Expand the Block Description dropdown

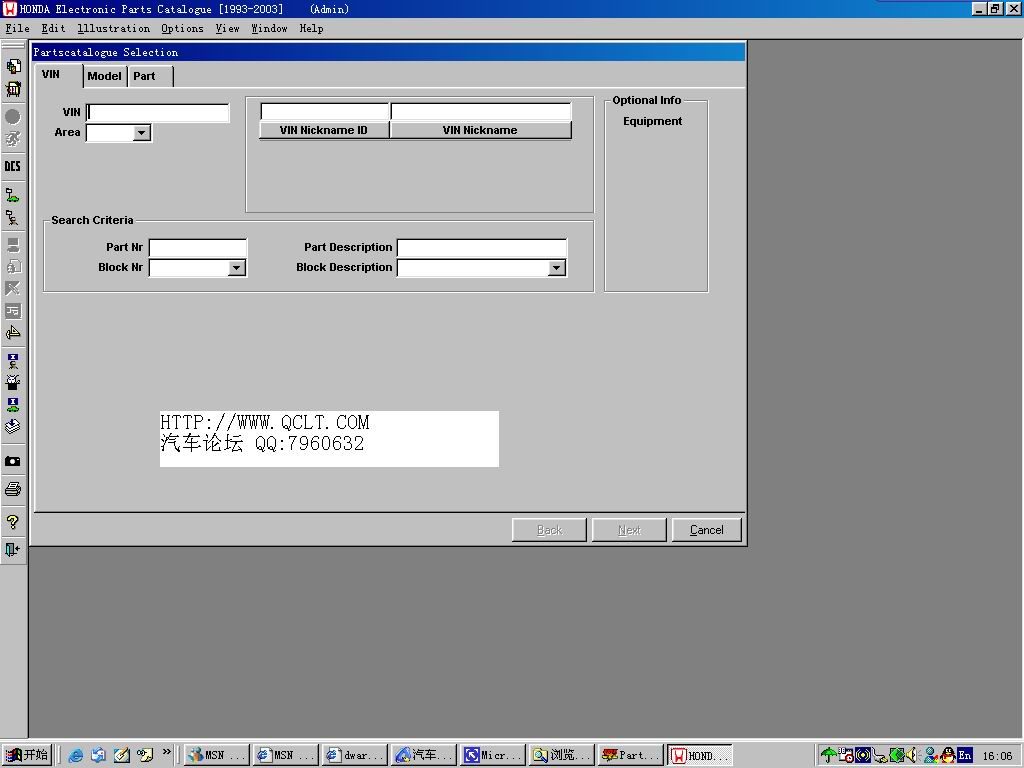556,268
